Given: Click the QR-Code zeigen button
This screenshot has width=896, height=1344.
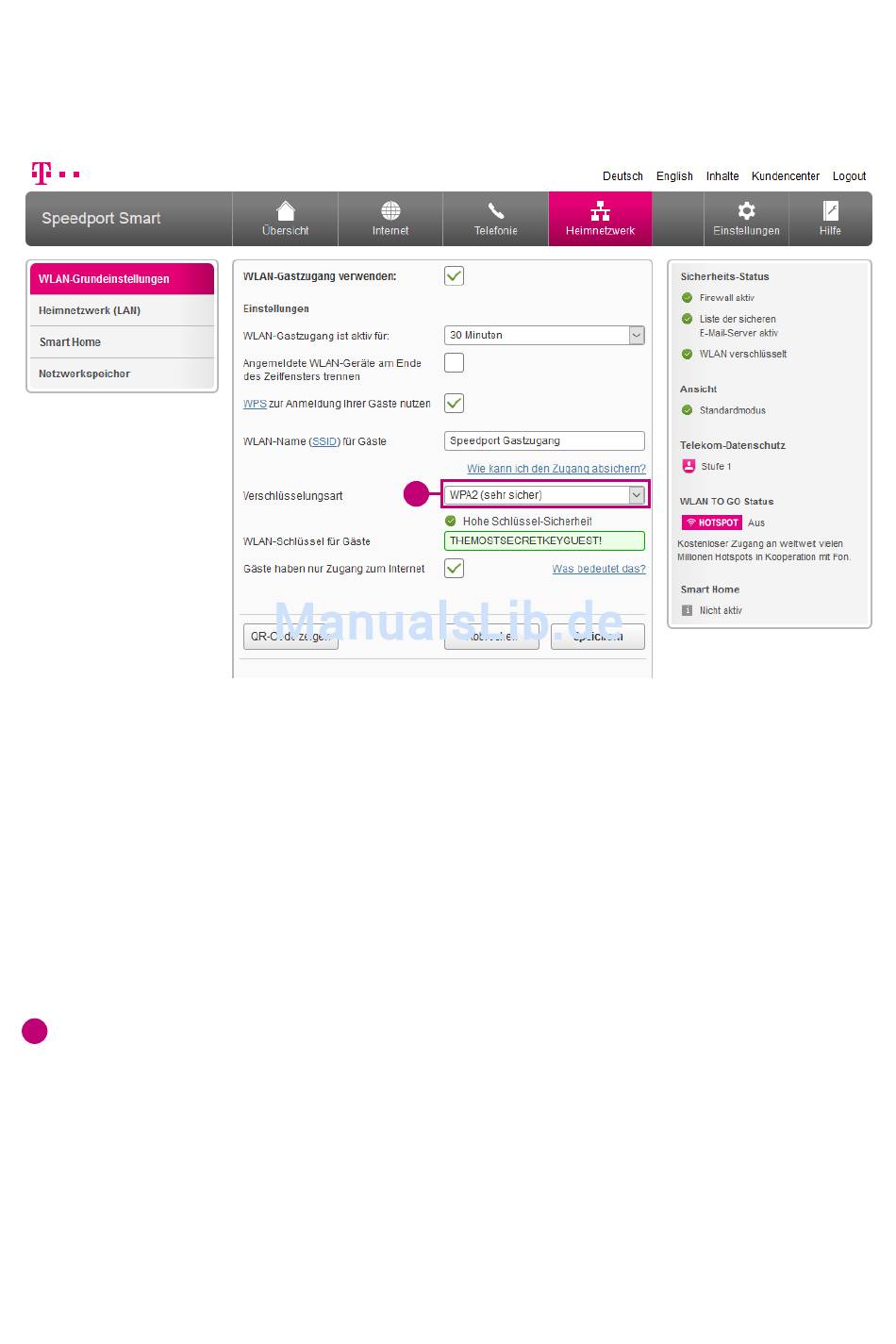Looking at the screenshot, I should click(290, 637).
